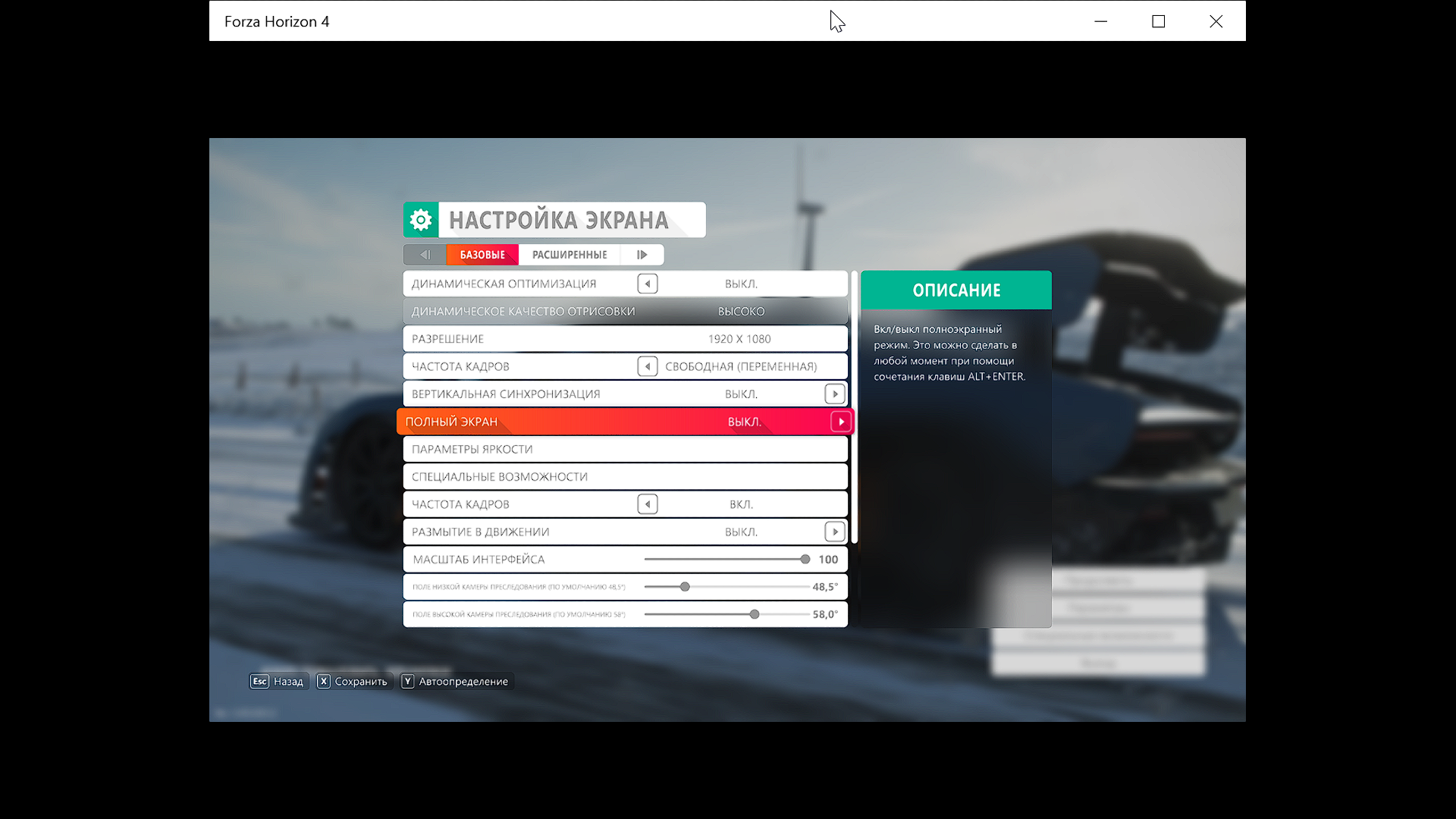Click left arrow on Динамическая оптимизация row
This screenshot has width=1456, height=819.
[x=647, y=284]
